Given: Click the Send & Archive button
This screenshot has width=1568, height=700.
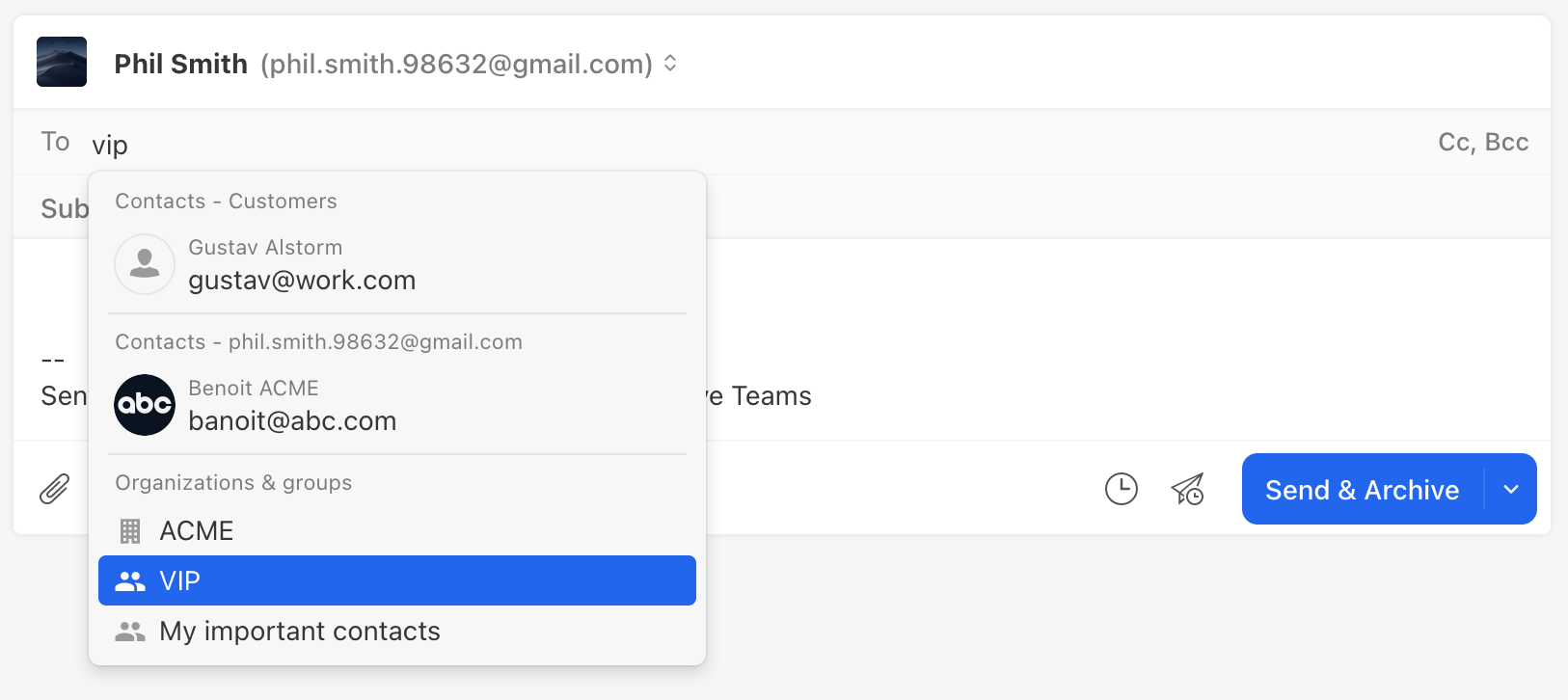Looking at the screenshot, I should 1361,489.
